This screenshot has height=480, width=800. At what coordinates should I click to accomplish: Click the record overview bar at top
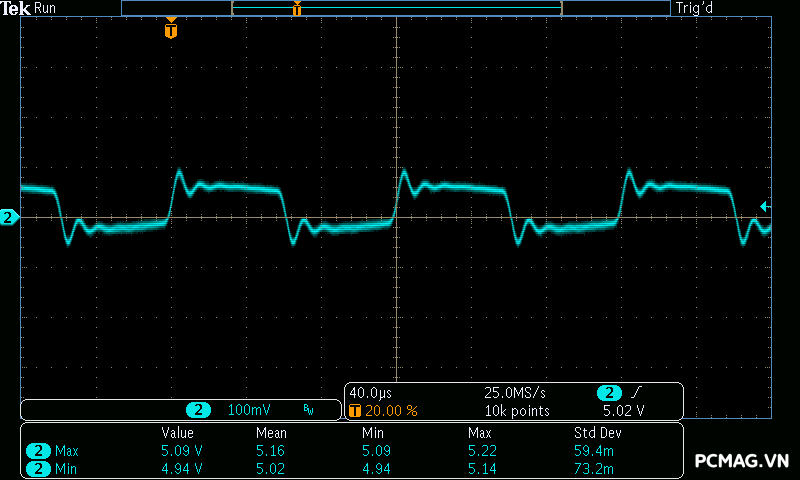[x=395, y=8]
